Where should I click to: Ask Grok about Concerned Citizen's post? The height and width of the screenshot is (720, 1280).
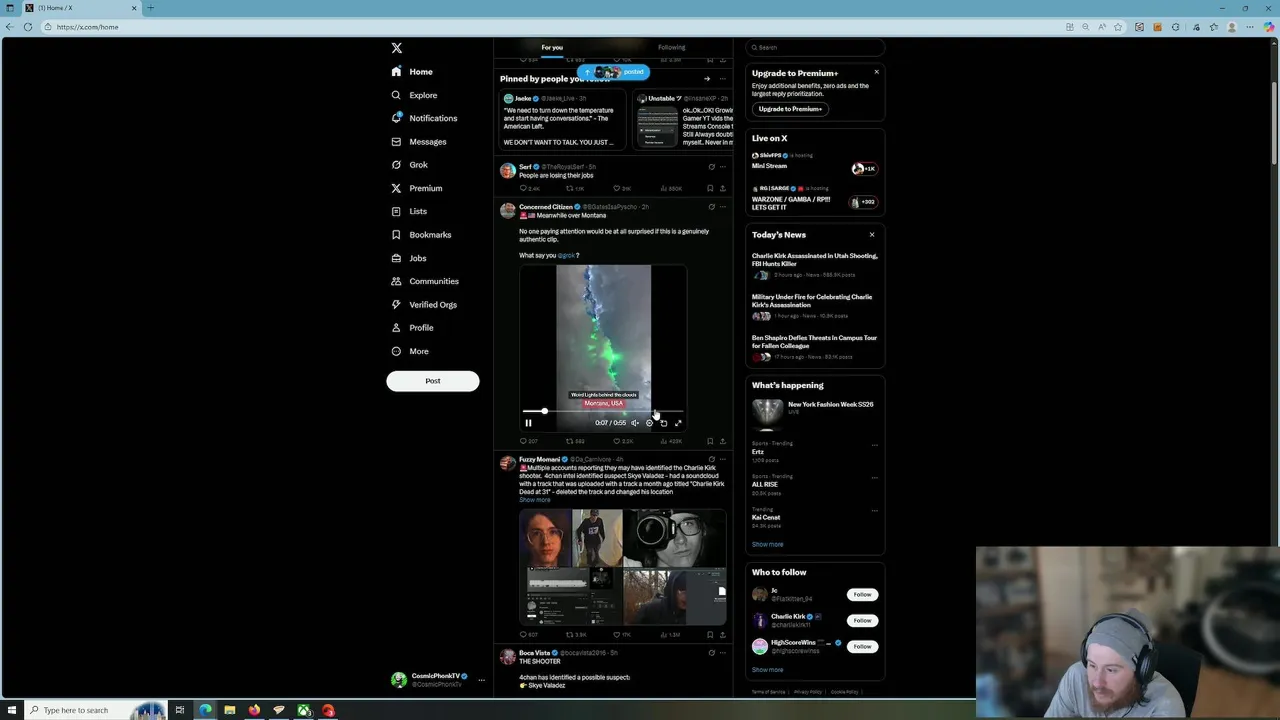(711, 207)
